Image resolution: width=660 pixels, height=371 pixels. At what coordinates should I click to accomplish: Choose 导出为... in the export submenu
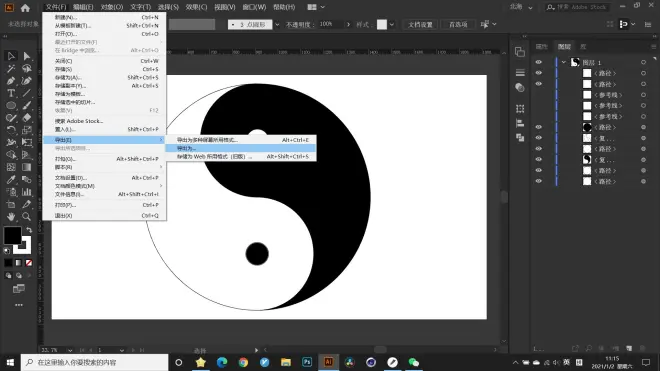click(240, 148)
